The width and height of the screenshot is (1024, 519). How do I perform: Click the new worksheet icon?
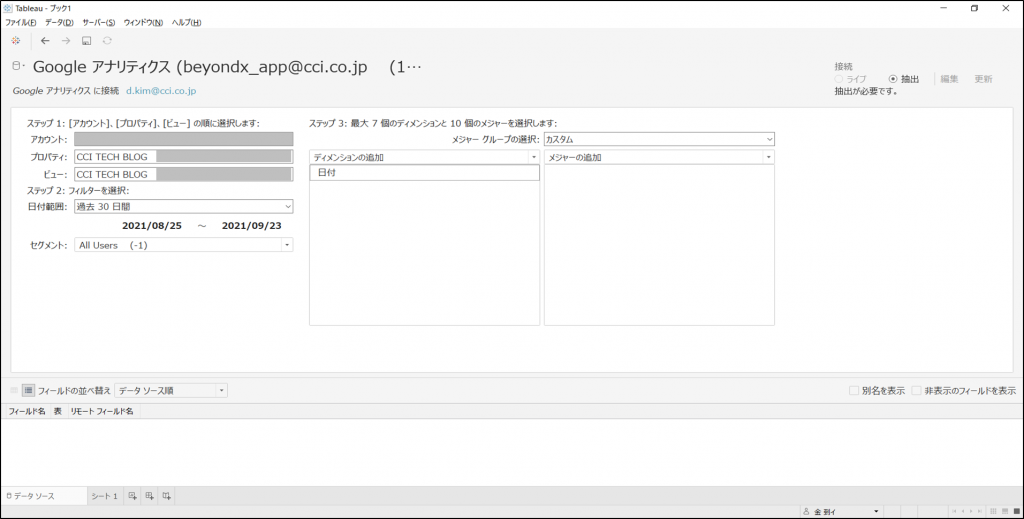[133, 496]
